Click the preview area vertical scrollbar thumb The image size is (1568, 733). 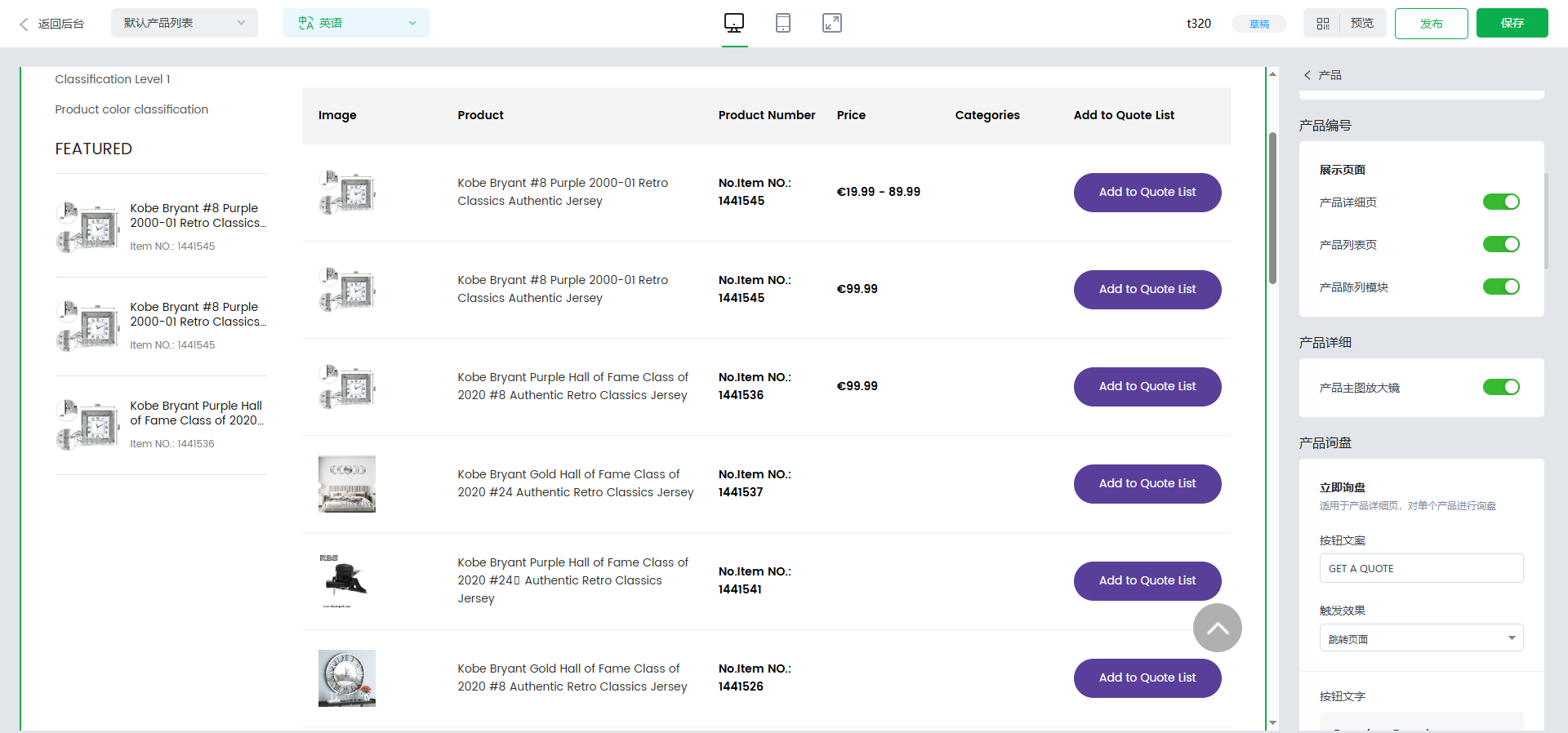(1272, 208)
